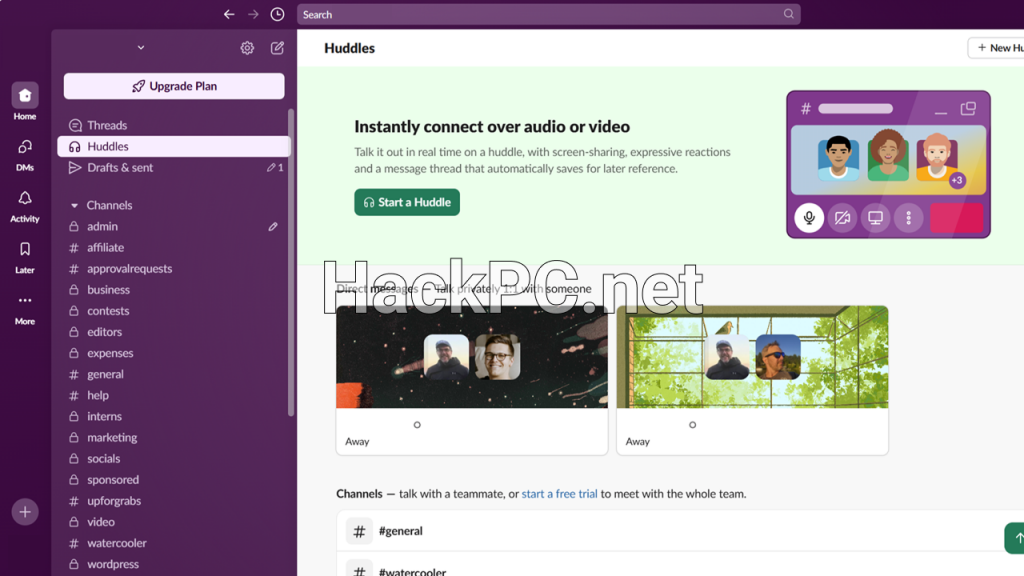Open Threads in the sidebar
This screenshot has width=1024, height=576.
pyautogui.click(x=174, y=125)
